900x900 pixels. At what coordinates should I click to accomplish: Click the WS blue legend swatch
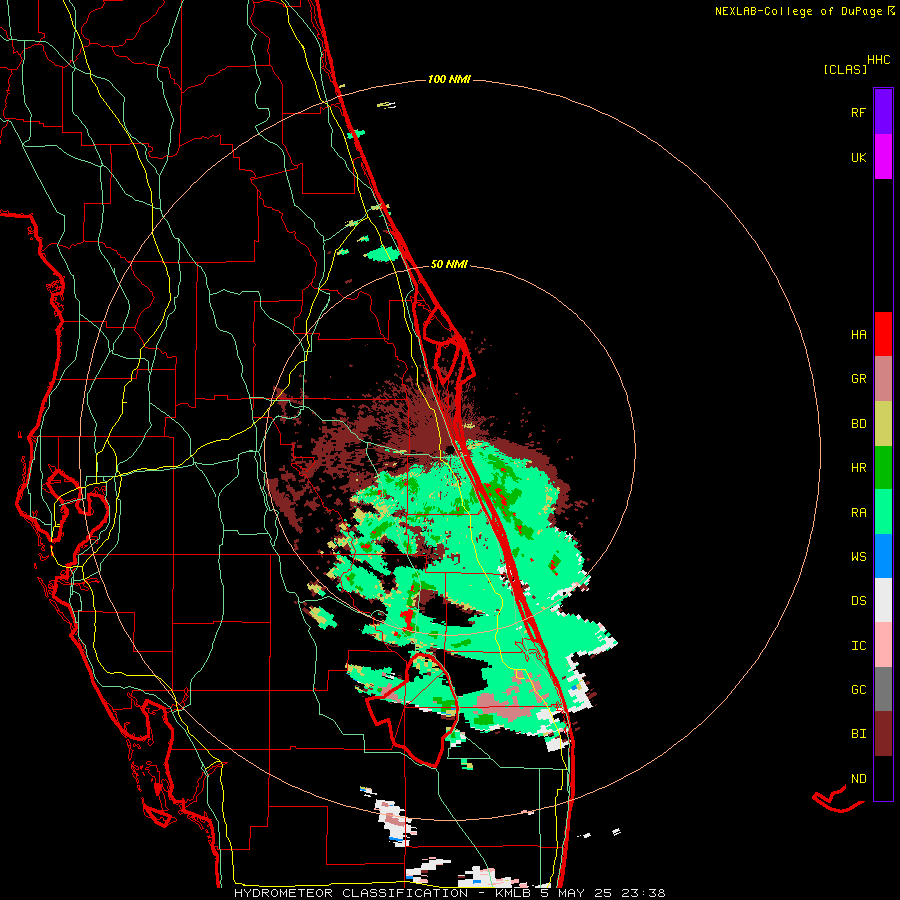883,556
